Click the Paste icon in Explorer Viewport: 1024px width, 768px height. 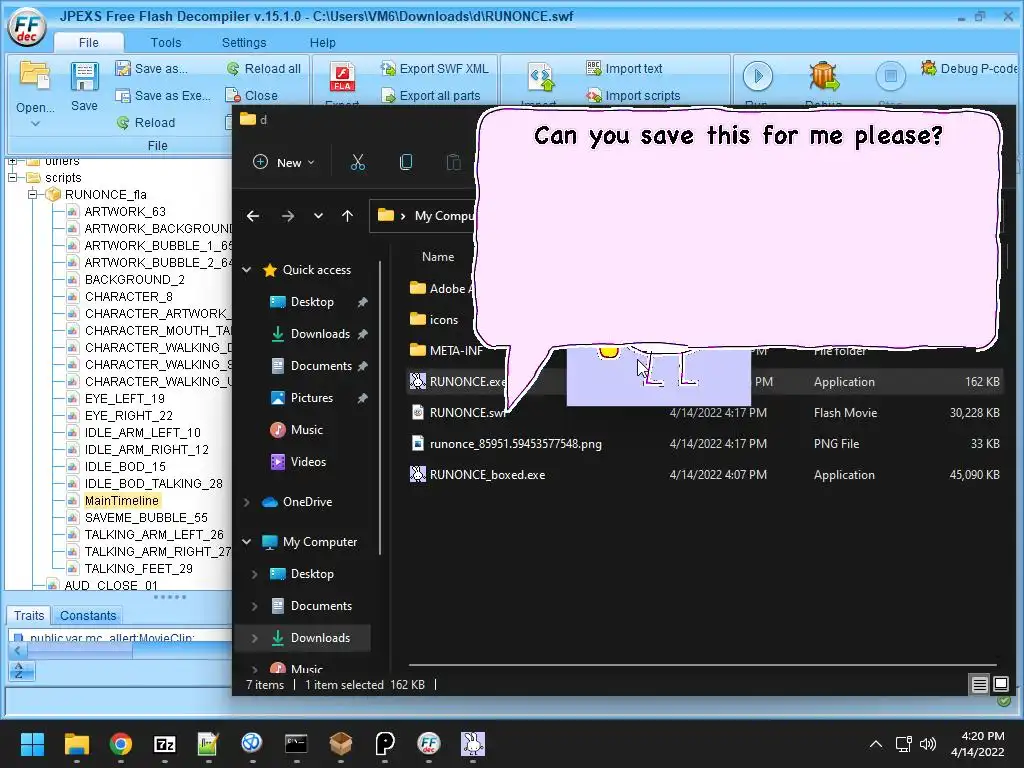pos(453,162)
